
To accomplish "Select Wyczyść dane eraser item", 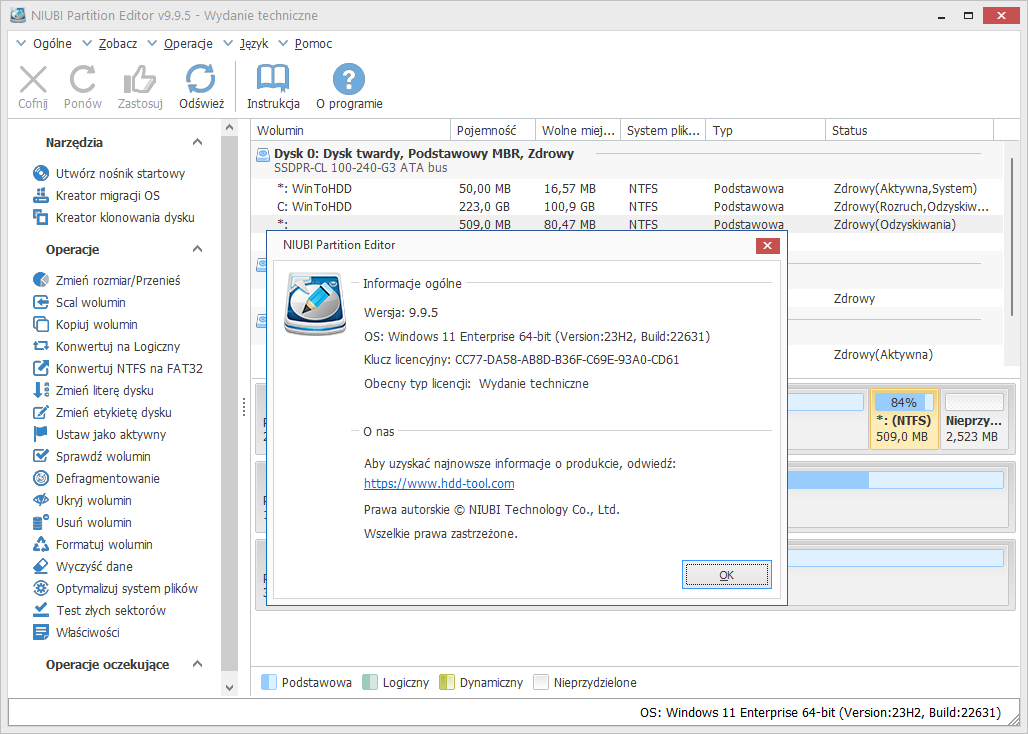I will [x=83, y=567].
